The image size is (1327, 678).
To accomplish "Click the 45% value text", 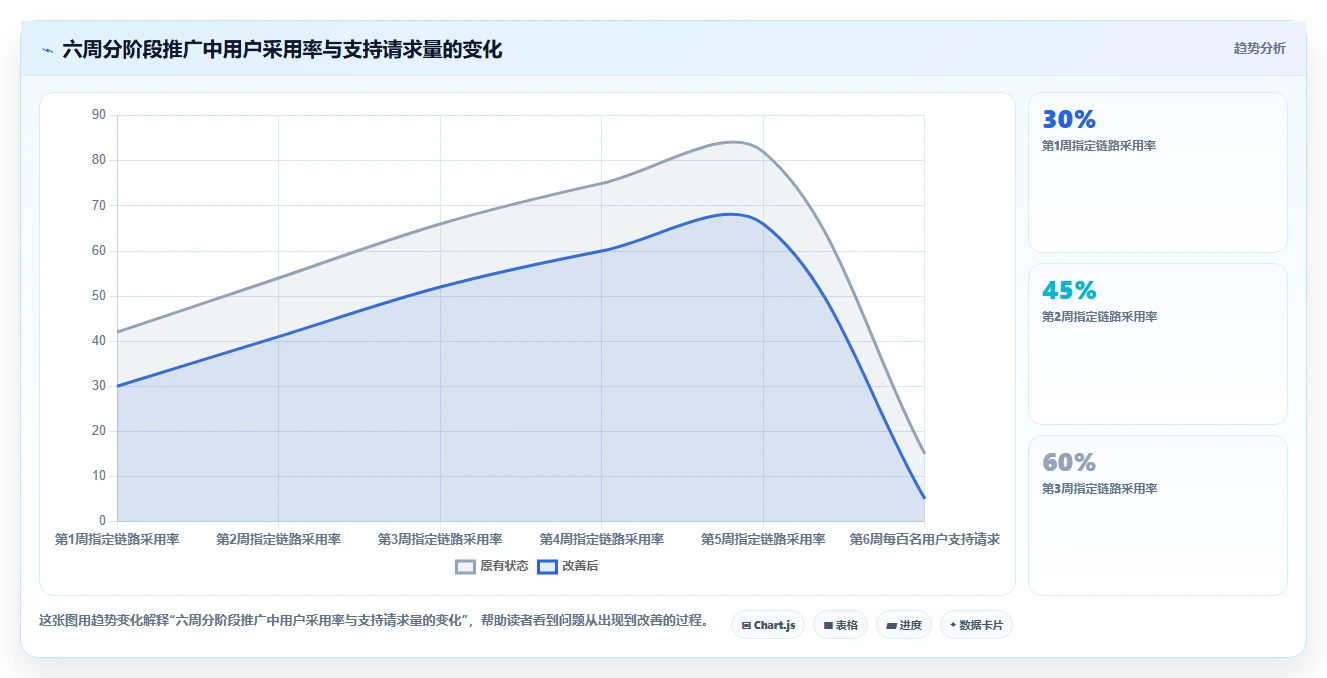I will click(x=1069, y=291).
